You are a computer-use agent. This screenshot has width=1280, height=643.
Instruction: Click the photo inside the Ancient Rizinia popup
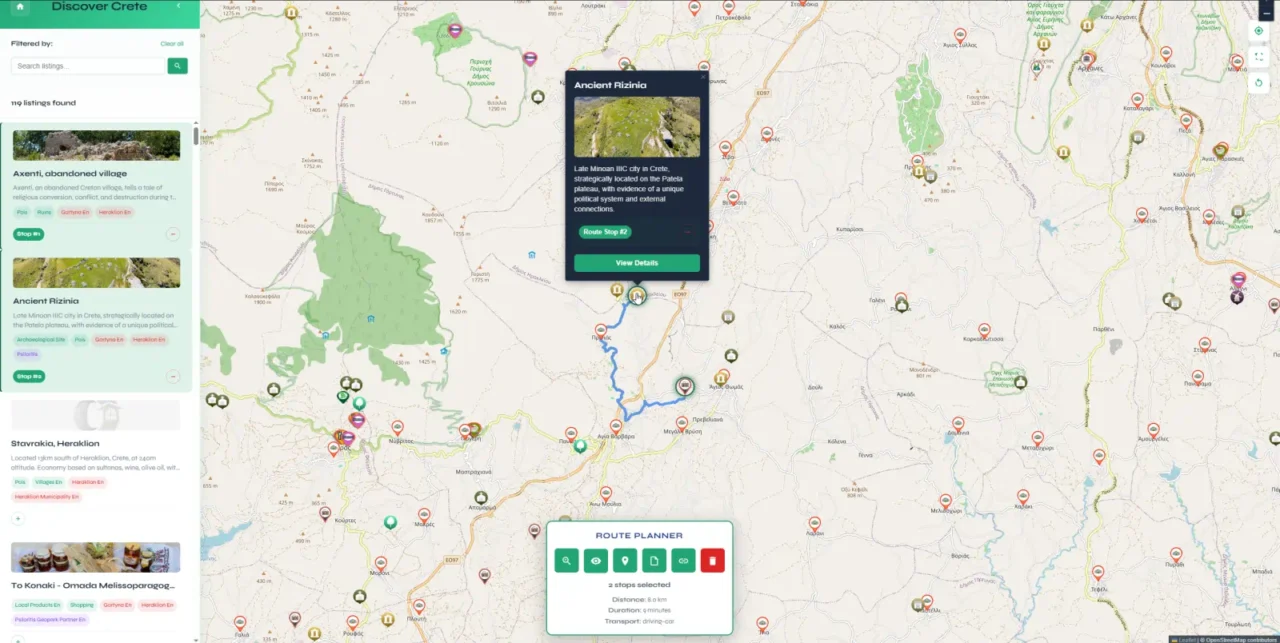637,126
